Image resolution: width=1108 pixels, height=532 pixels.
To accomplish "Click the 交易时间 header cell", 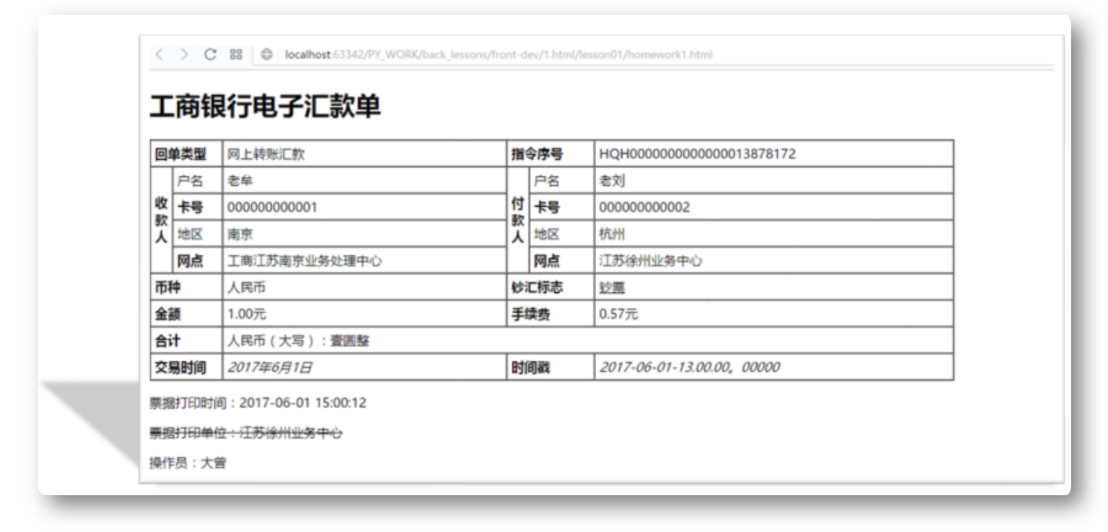I will click(187, 367).
